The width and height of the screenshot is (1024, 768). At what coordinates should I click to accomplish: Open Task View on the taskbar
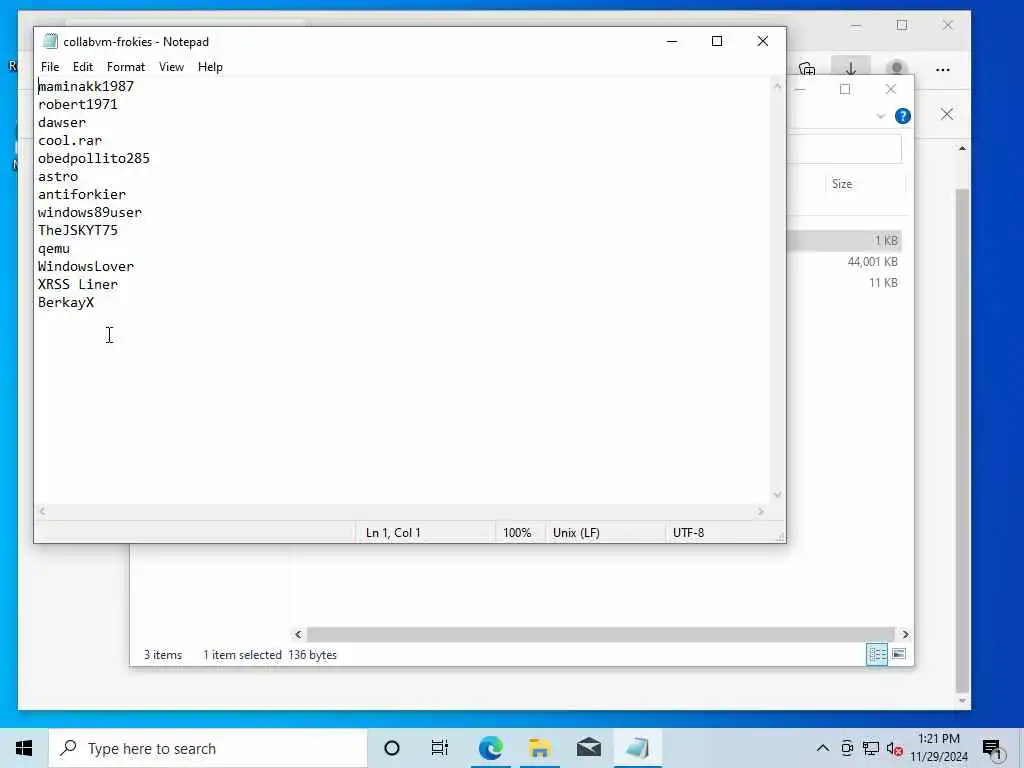point(440,748)
